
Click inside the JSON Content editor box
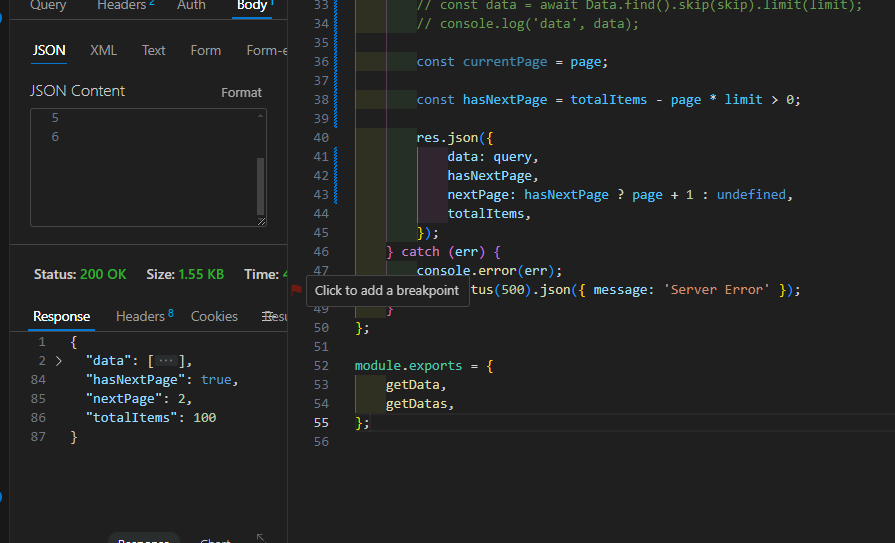pyautogui.click(x=148, y=167)
